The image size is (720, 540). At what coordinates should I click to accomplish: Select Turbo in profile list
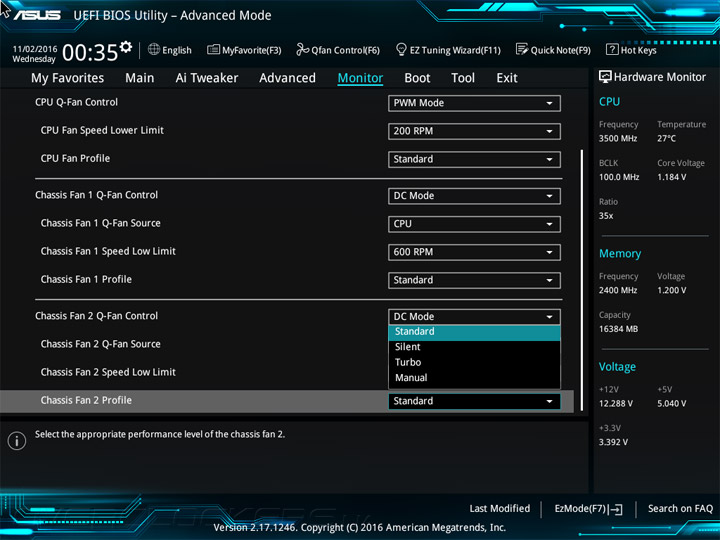point(474,363)
